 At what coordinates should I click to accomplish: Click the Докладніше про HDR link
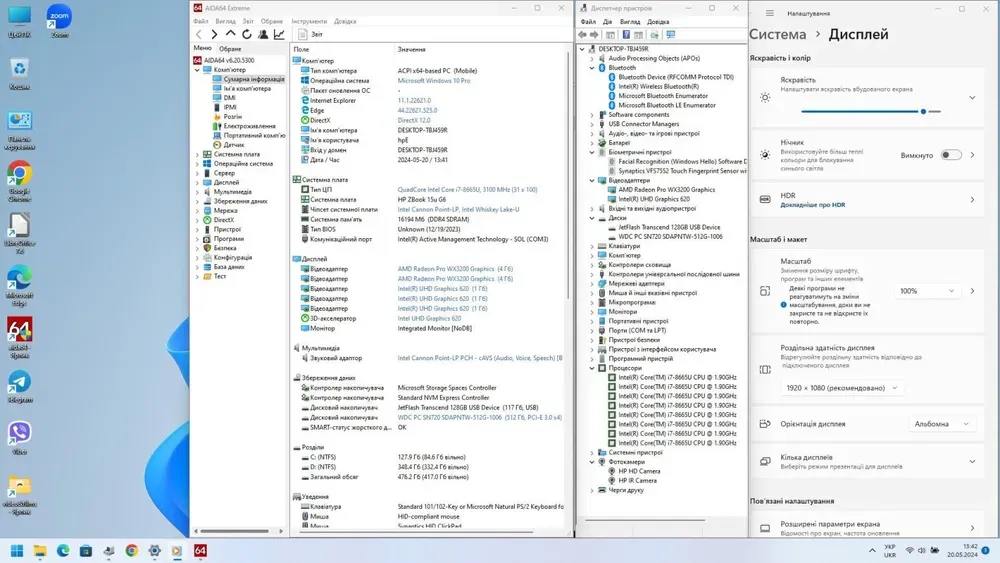coord(812,205)
